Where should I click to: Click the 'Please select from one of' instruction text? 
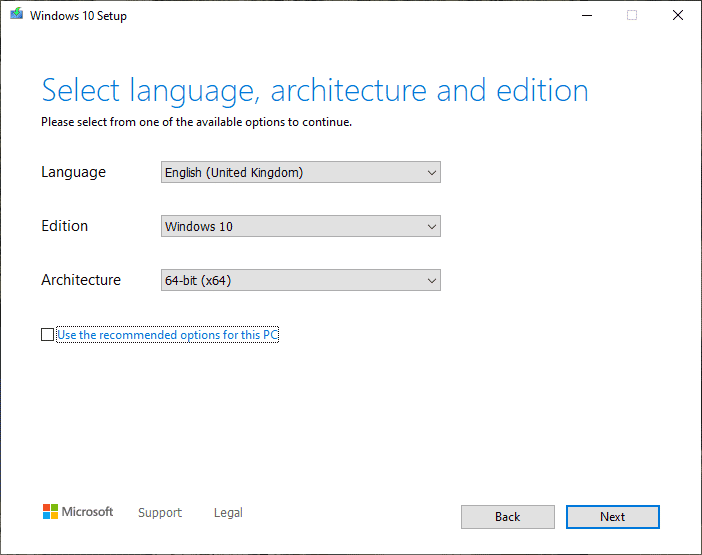click(x=197, y=122)
